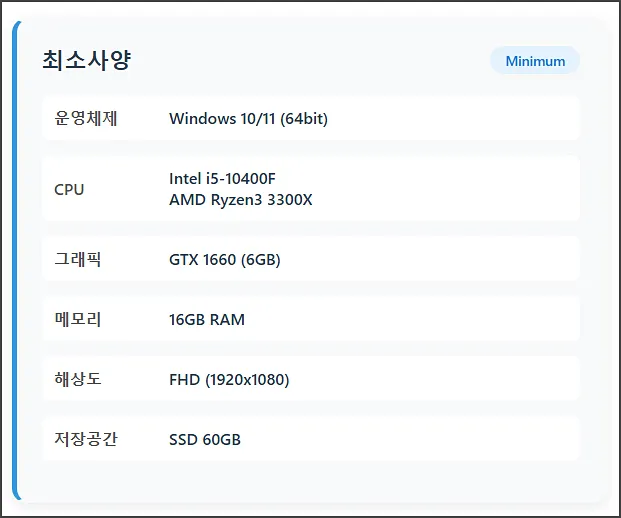
Task: Select the 그래픽 label
Action: tap(78, 260)
